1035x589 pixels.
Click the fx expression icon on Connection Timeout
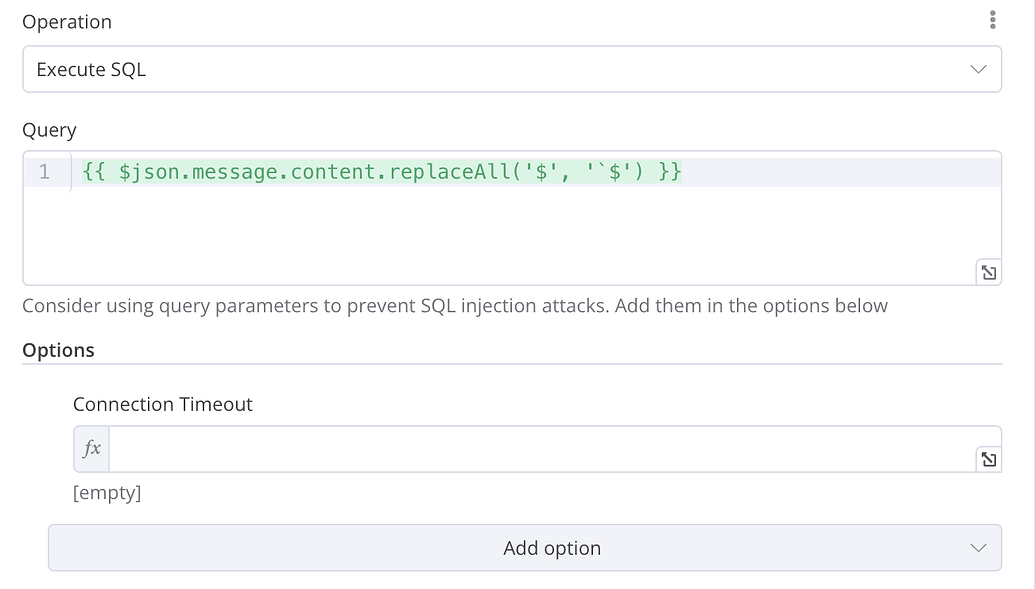click(90, 448)
